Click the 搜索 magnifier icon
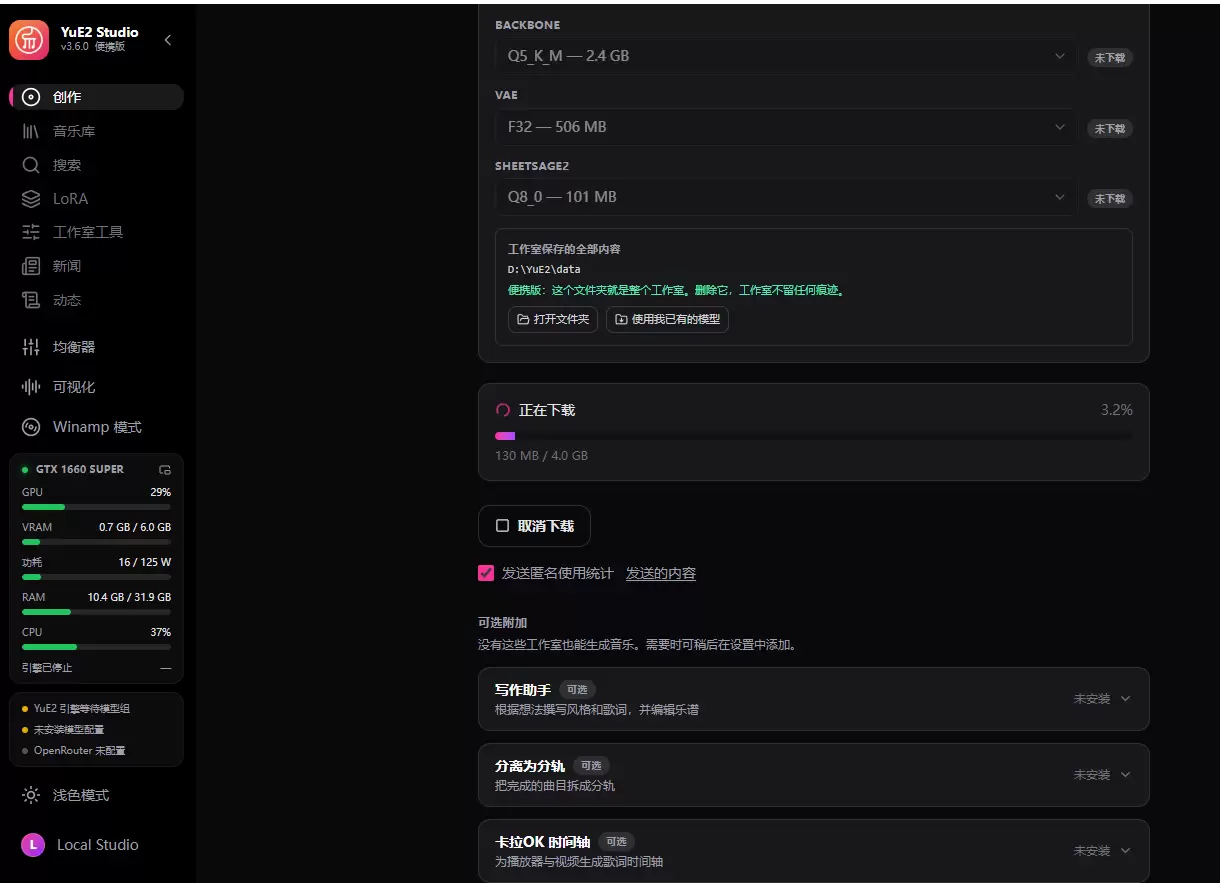Image resolution: width=1220 pixels, height=883 pixels. [31, 165]
